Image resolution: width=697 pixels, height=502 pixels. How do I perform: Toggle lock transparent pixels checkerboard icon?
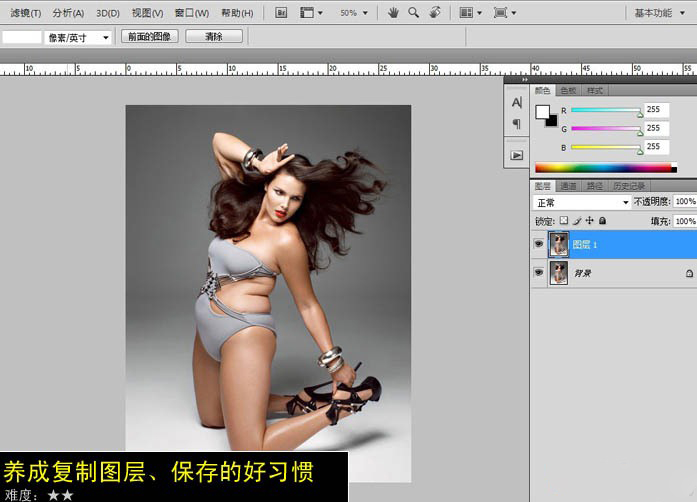pyautogui.click(x=564, y=220)
